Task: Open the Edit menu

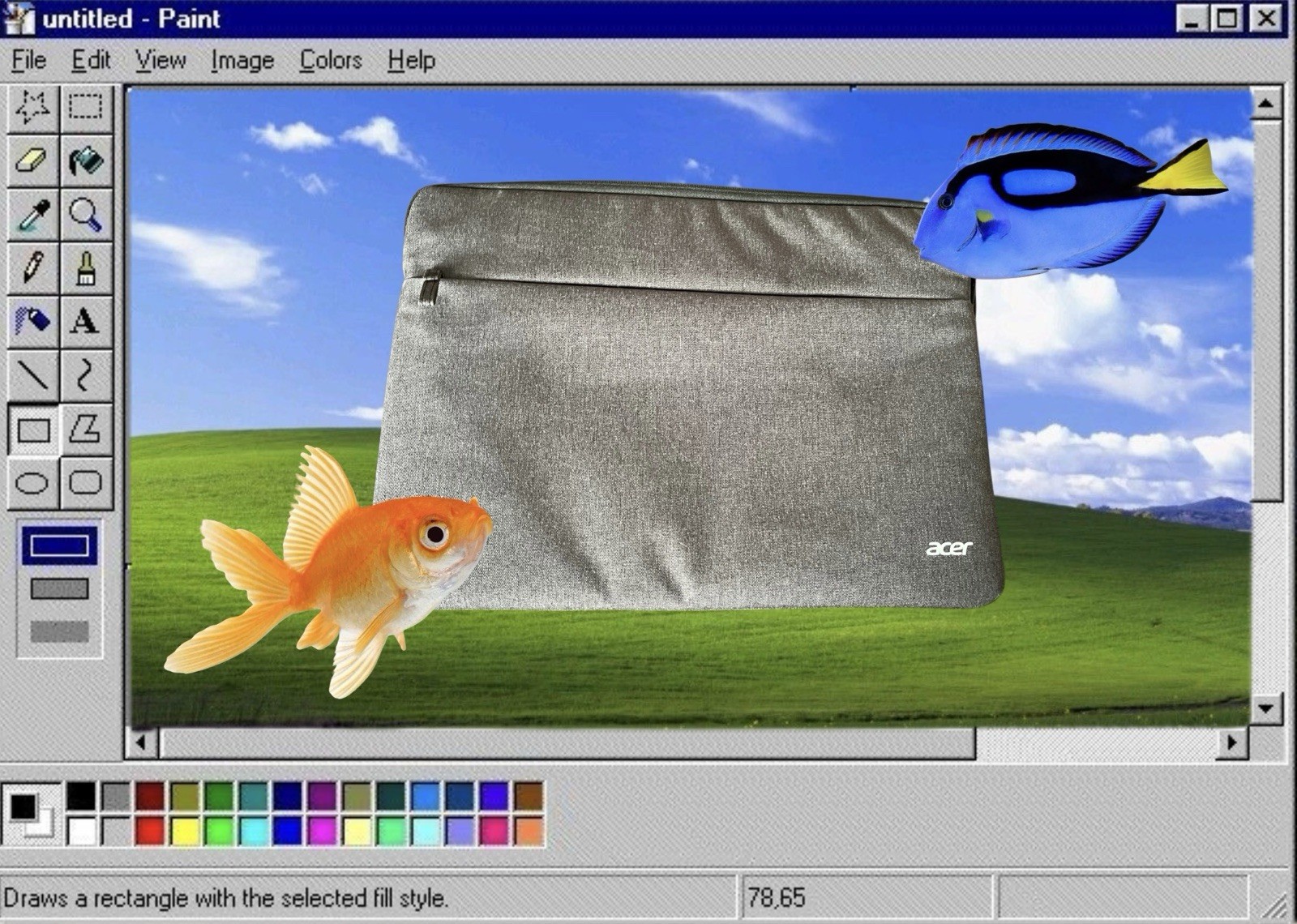Action: pos(91,60)
